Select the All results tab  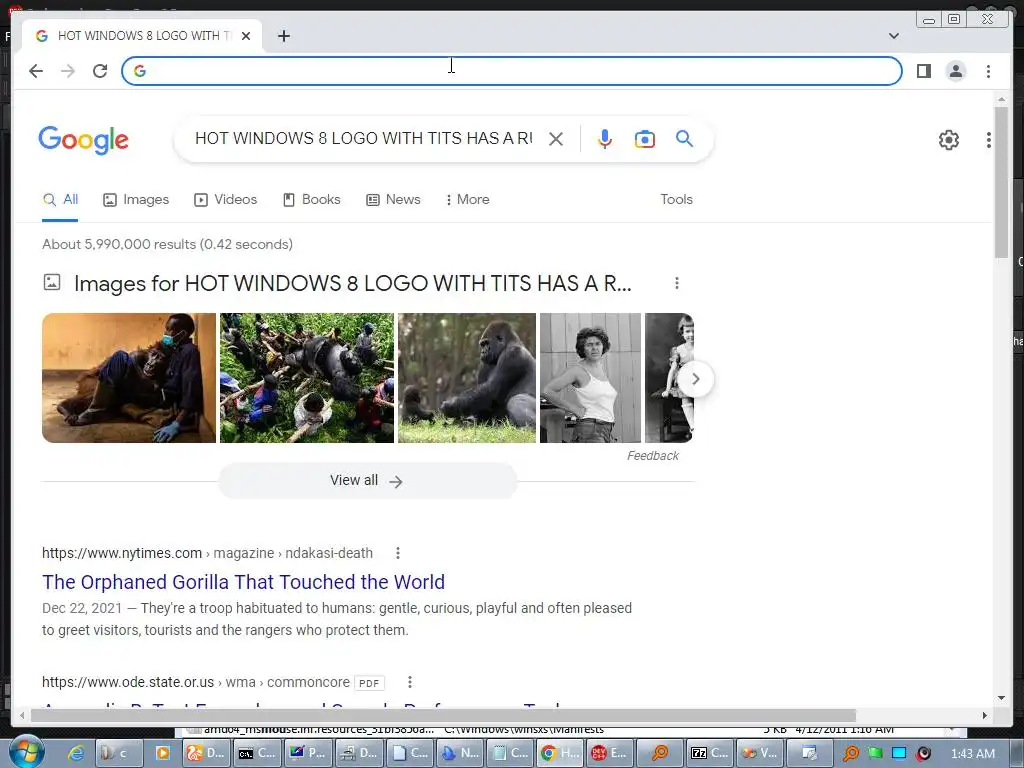pos(60,200)
